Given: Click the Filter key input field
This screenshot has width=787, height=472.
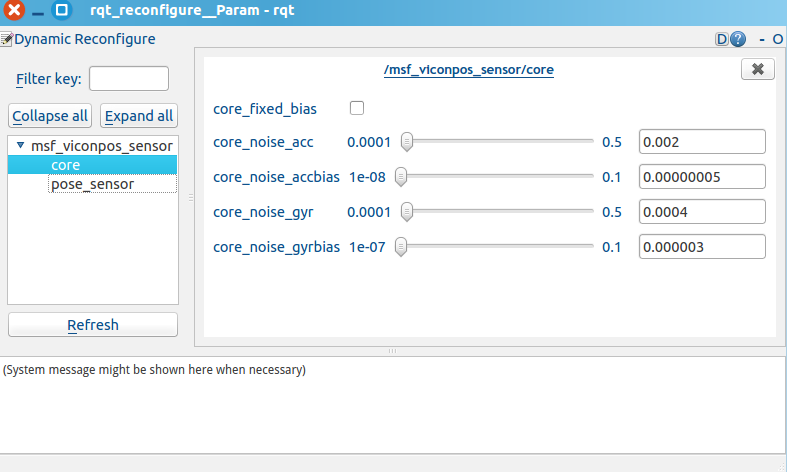Looking at the screenshot, I should [x=129, y=79].
